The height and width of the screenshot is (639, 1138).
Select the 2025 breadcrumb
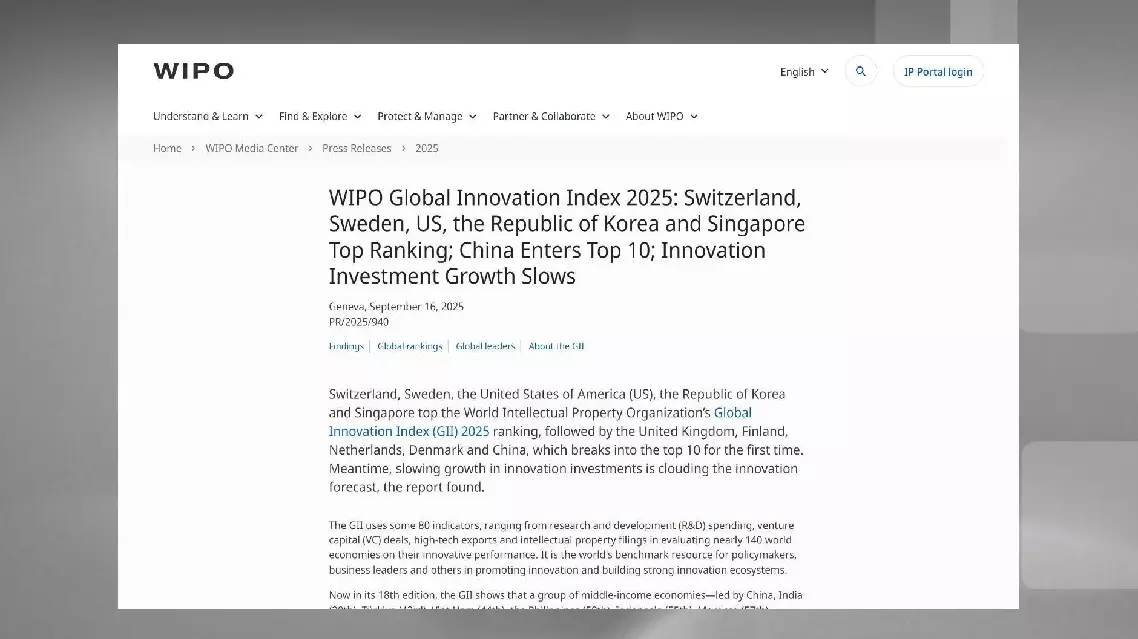pyautogui.click(x=427, y=148)
